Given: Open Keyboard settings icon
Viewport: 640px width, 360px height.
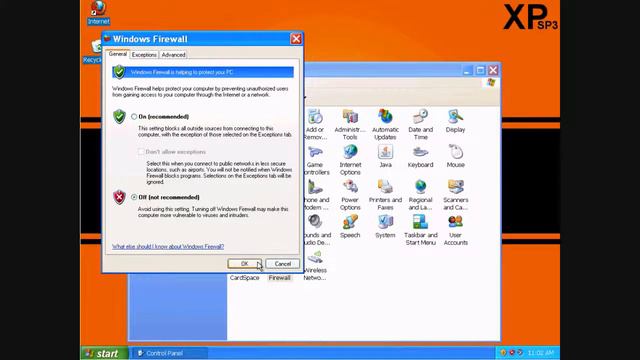Looking at the screenshot, I should (420, 152).
